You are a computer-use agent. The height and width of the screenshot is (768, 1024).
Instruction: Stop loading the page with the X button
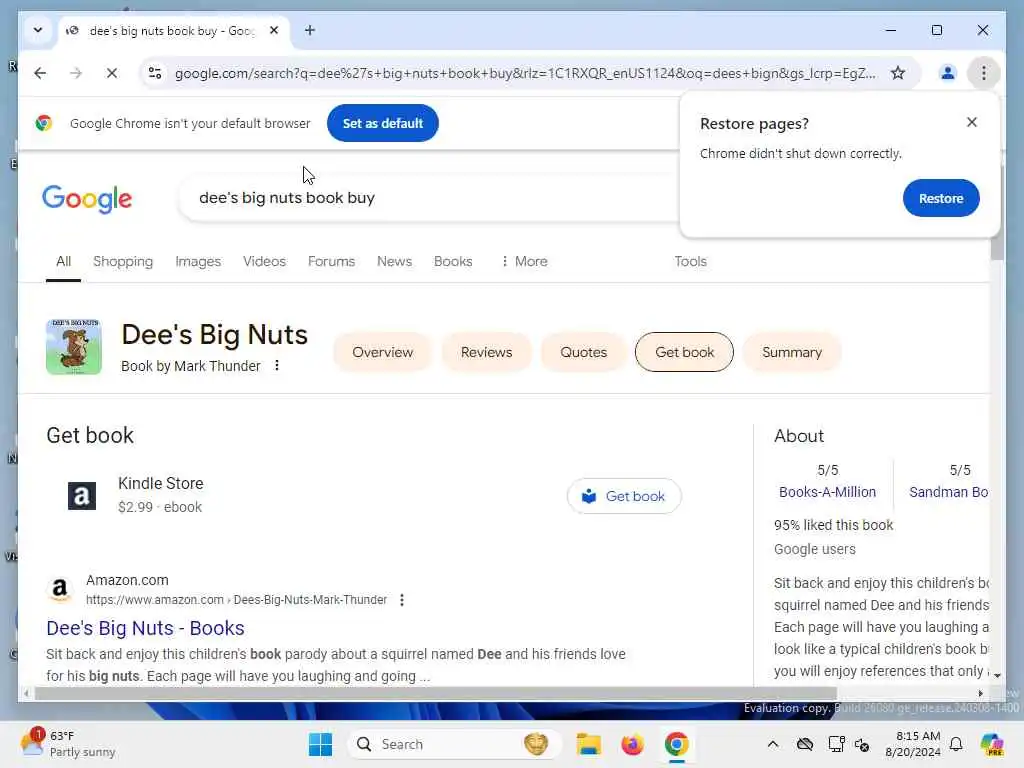pos(112,73)
